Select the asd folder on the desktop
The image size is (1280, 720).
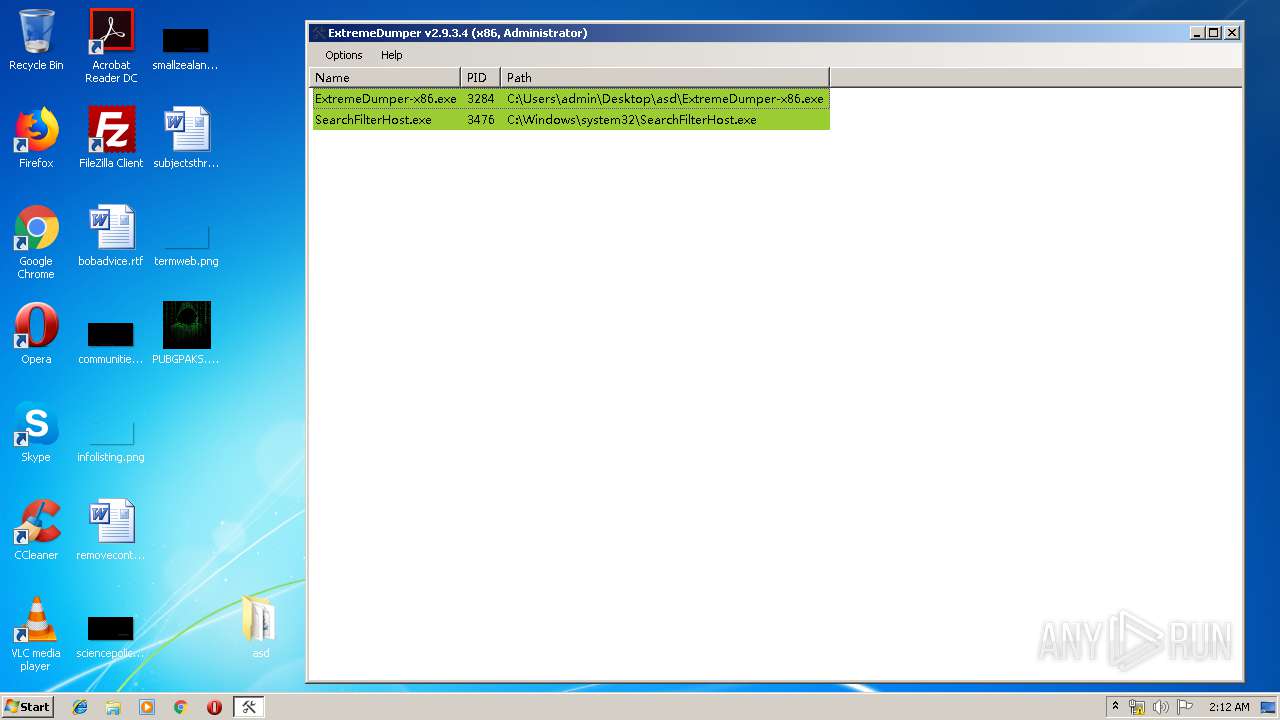[260, 627]
